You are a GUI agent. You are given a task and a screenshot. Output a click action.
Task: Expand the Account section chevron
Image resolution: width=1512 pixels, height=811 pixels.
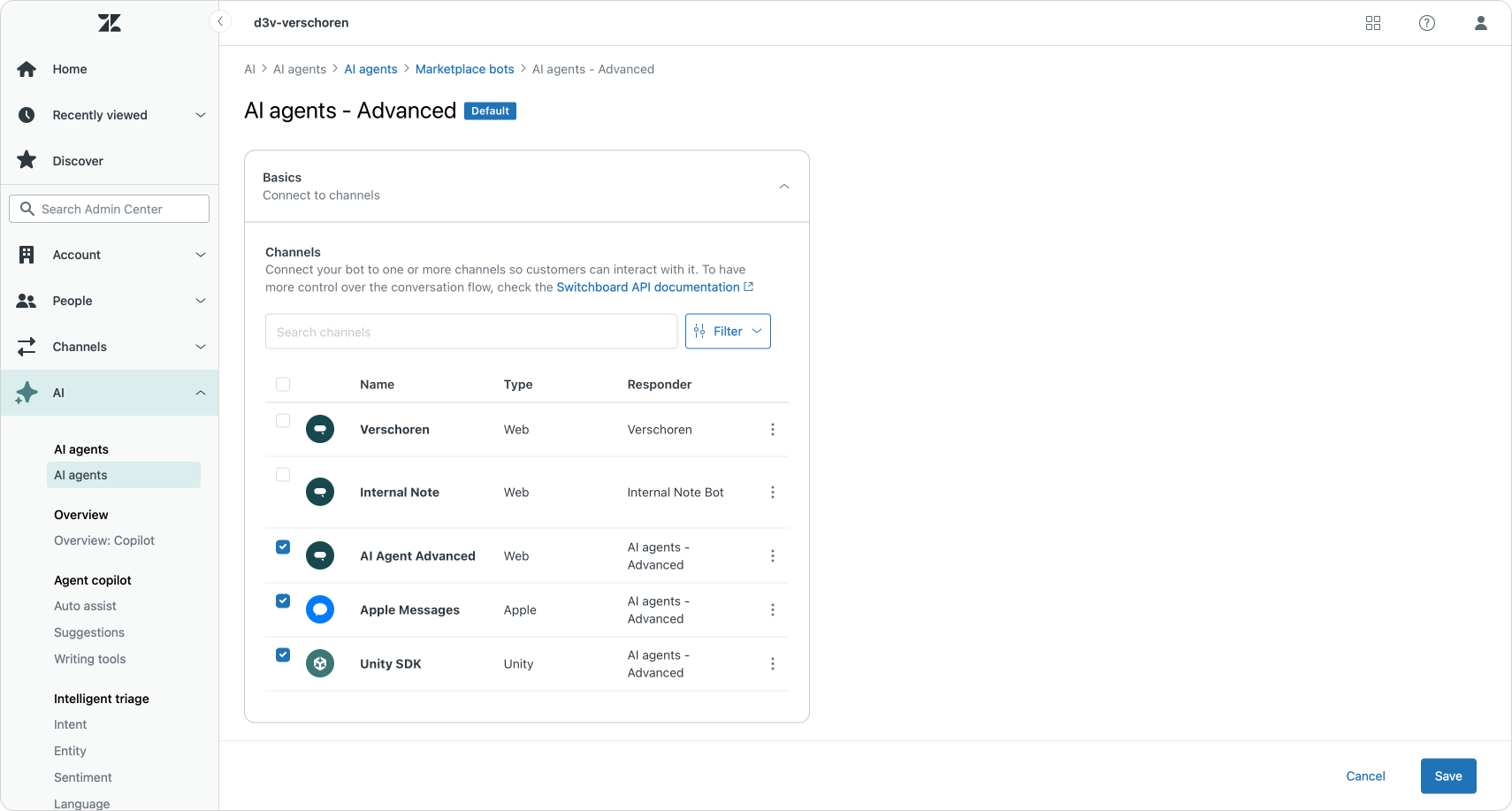coord(201,255)
